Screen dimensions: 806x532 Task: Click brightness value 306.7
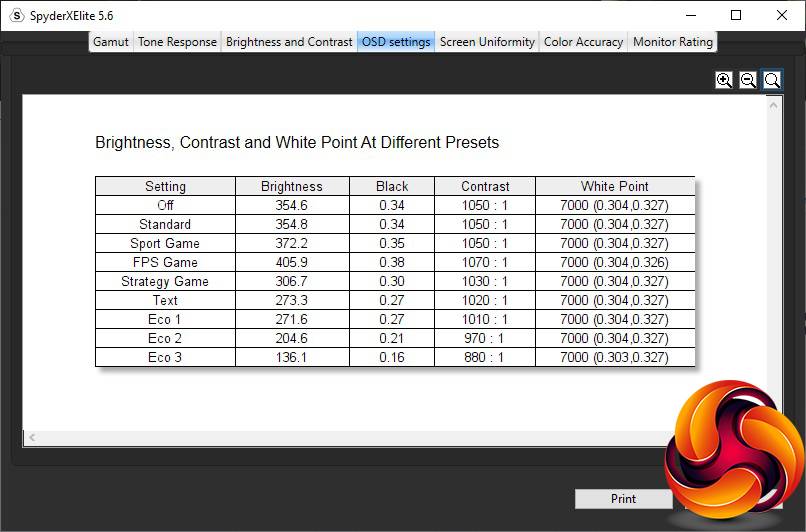pyautogui.click(x=292, y=281)
